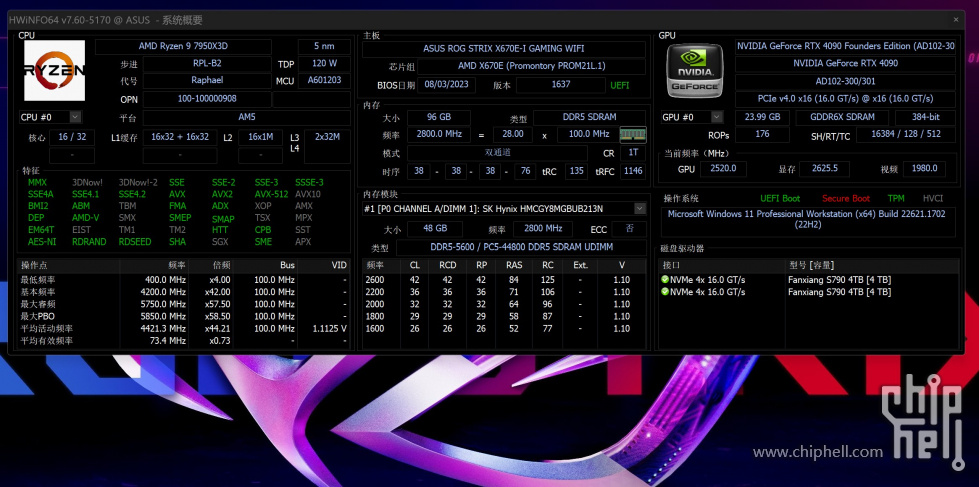Select the 1600 frequency timing table row
The image size is (979, 487).
[504, 328]
